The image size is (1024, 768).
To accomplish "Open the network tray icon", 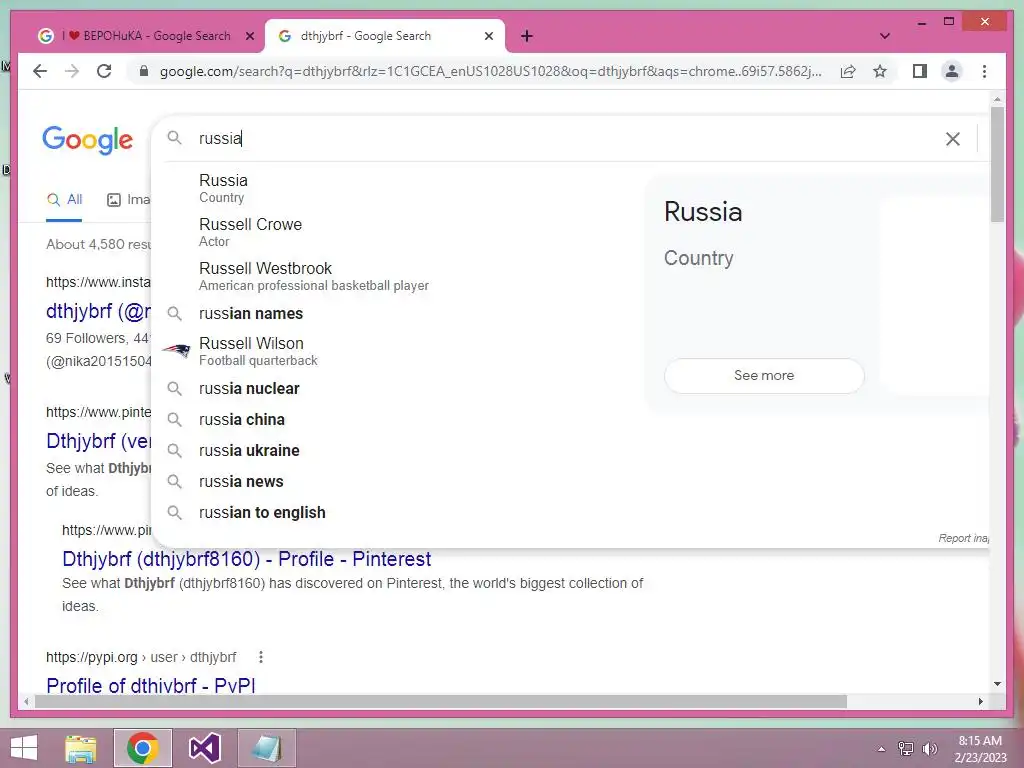I will tap(905, 748).
